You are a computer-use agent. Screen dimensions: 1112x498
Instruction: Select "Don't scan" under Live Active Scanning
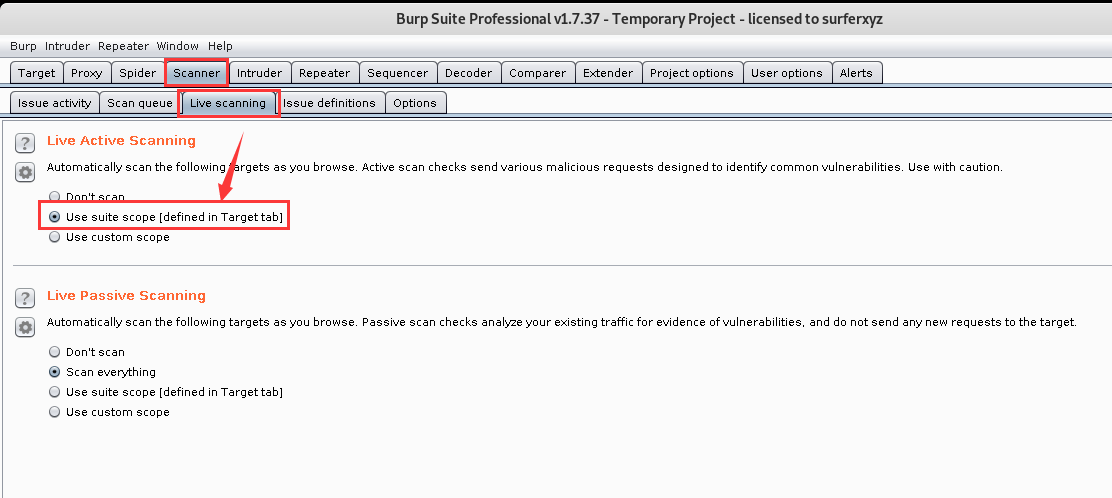pos(55,197)
